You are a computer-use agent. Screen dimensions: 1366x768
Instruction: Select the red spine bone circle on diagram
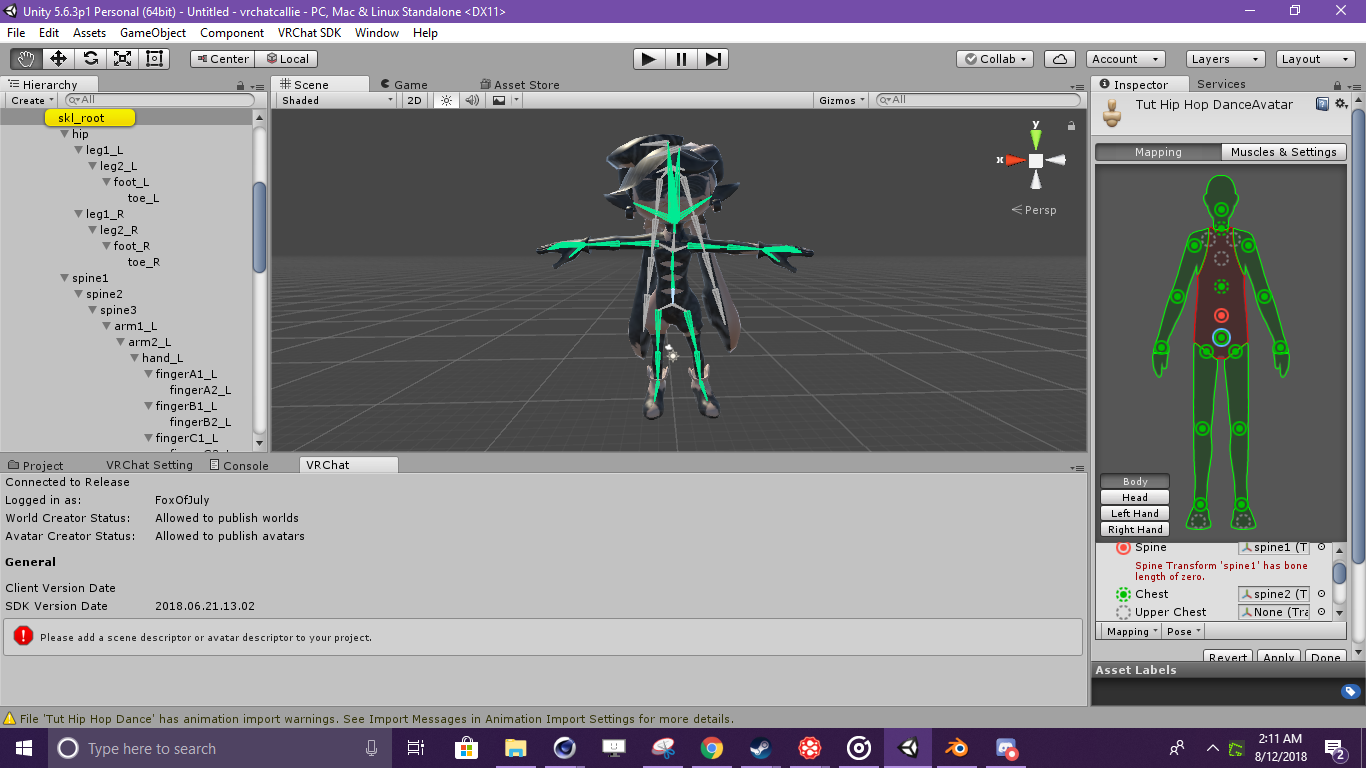click(1221, 316)
